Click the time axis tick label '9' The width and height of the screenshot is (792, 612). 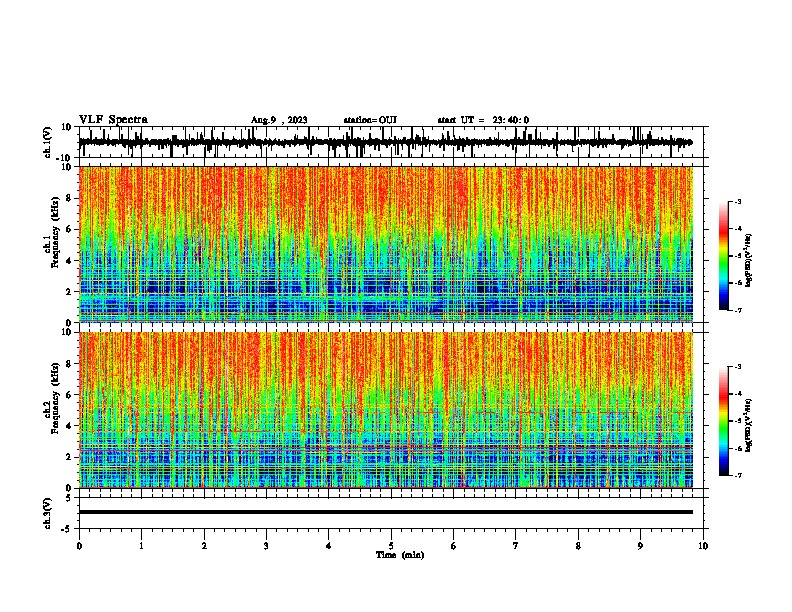(640, 546)
